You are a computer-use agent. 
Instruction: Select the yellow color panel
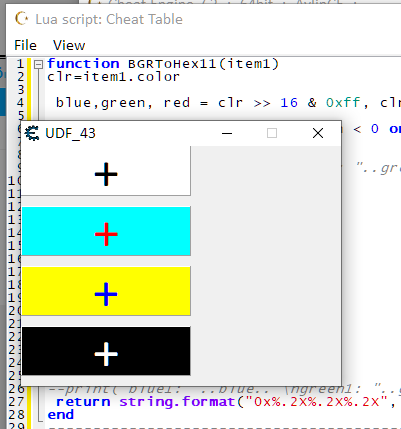coord(106,291)
